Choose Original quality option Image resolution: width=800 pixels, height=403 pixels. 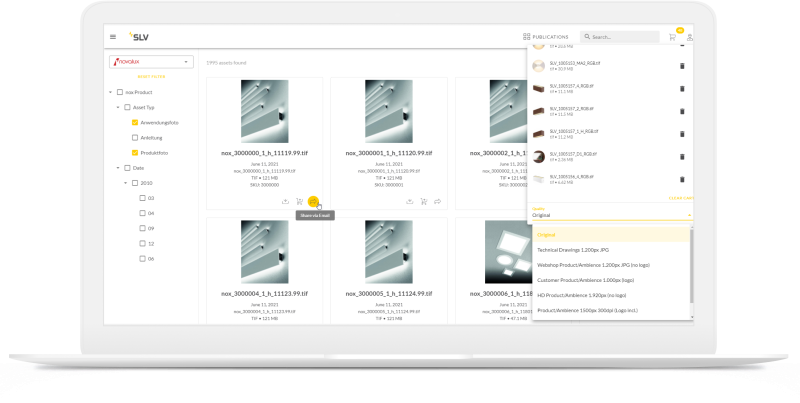coord(611,235)
